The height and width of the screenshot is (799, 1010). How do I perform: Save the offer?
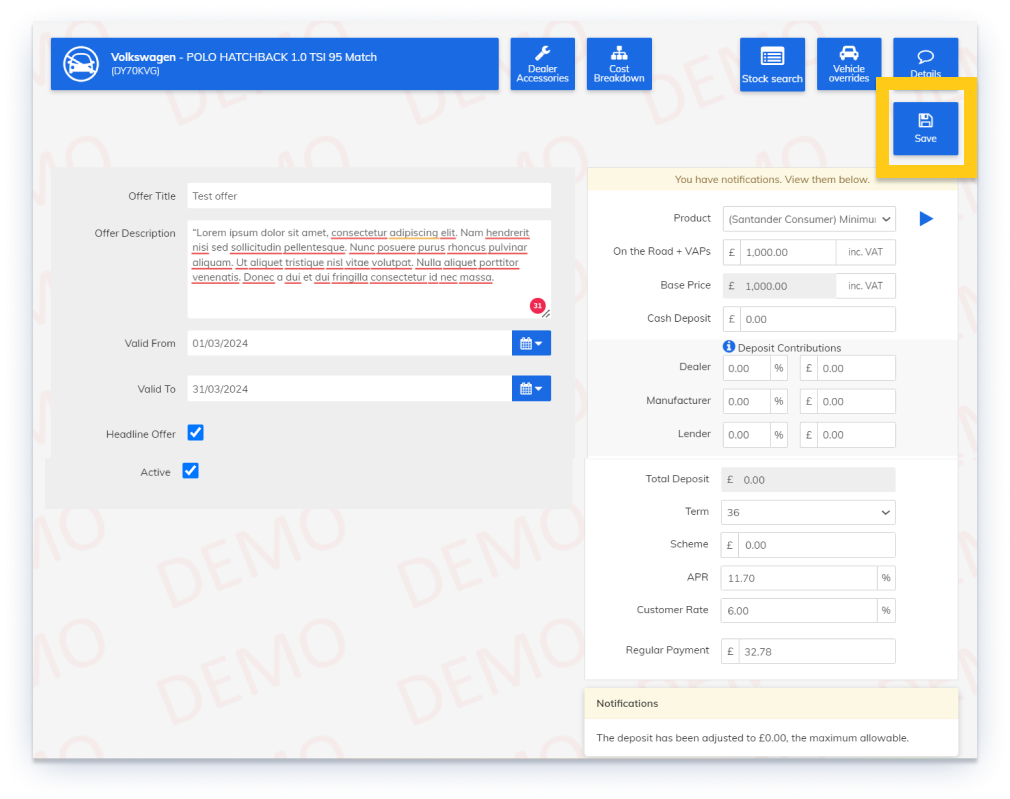925,128
